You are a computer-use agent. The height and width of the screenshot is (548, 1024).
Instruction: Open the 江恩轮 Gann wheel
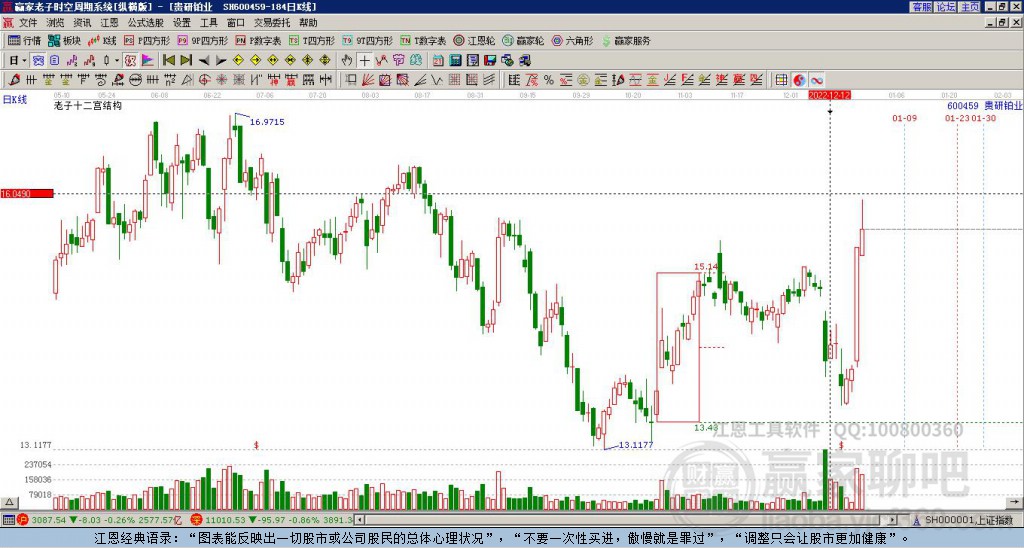474,40
